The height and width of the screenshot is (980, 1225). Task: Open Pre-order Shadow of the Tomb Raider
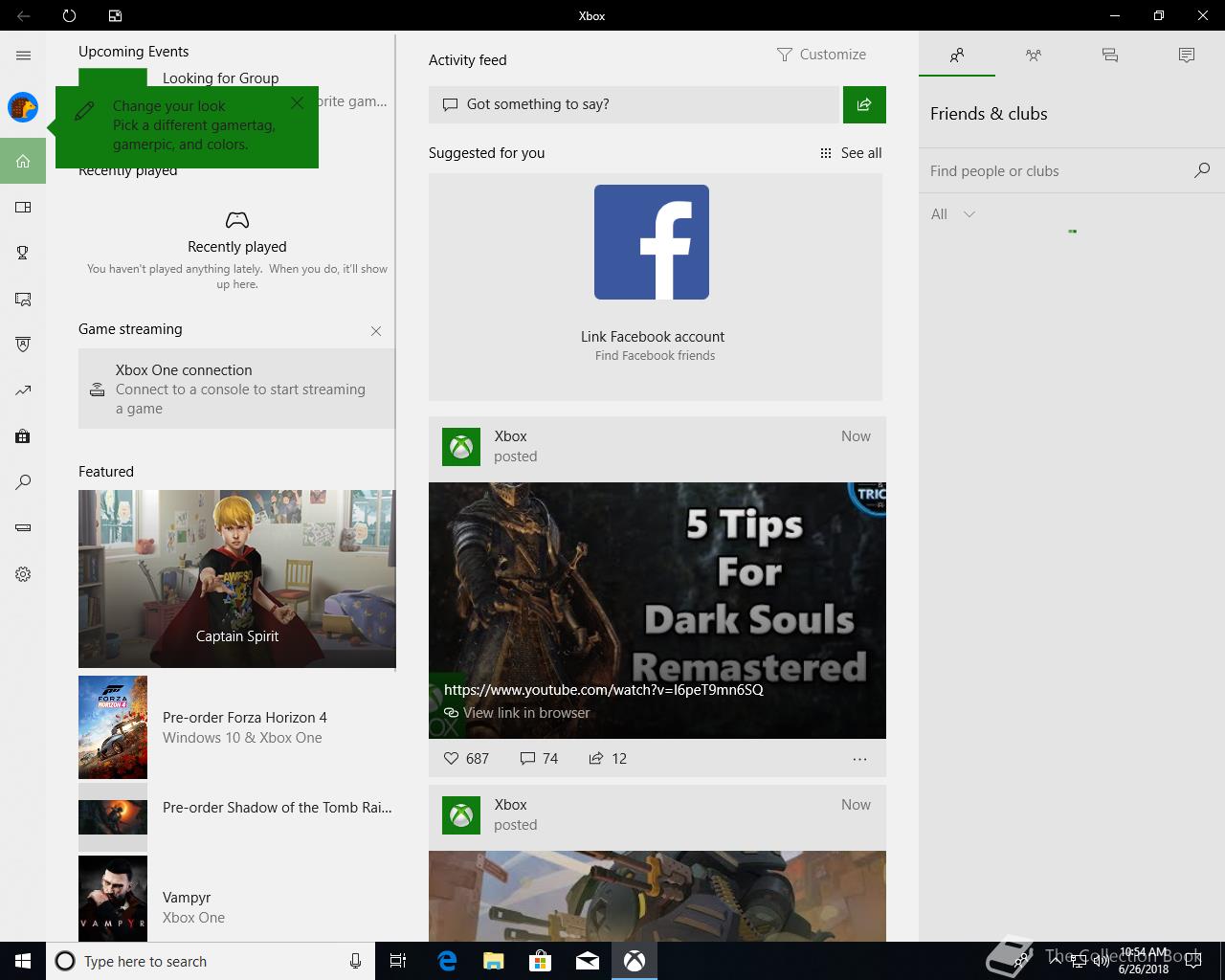[237, 817]
